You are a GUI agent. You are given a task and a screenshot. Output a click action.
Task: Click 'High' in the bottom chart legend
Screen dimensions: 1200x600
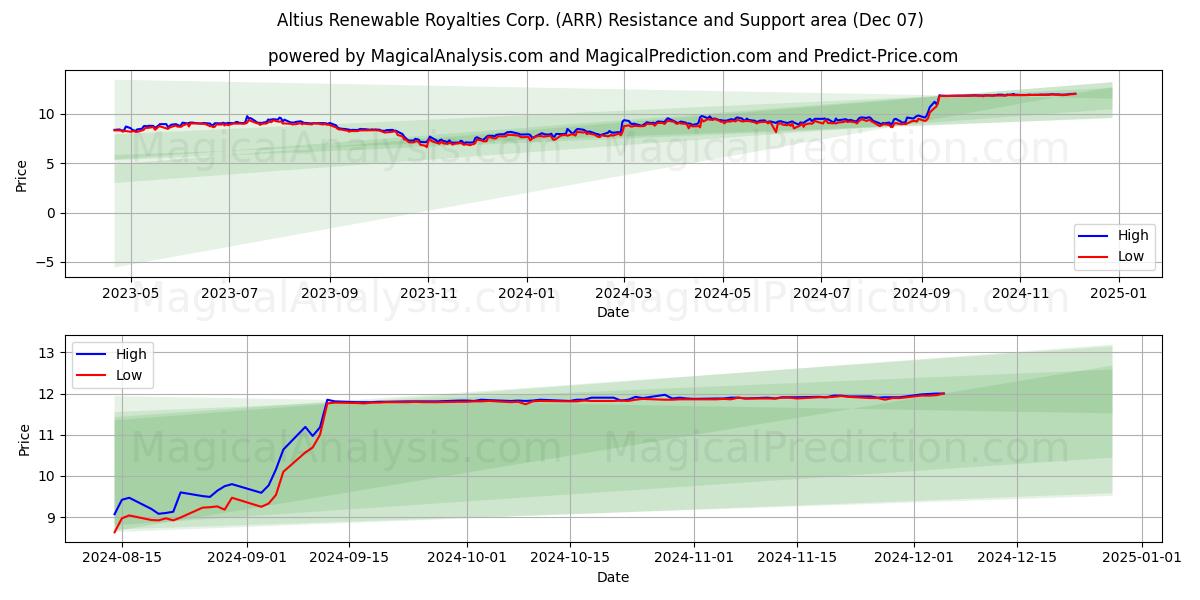(x=131, y=354)
